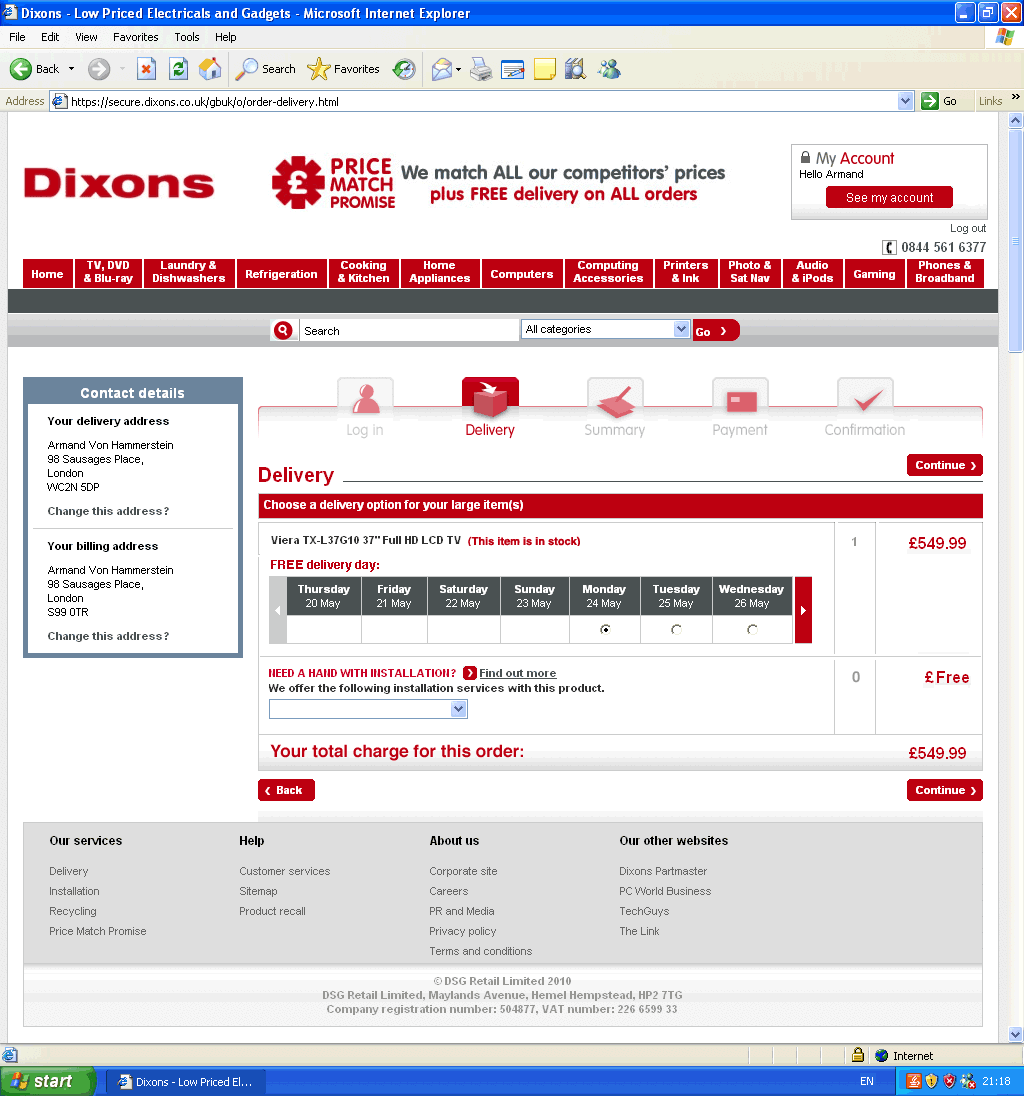Viewport: 1024px width, 1096px height.
Task: Open the IE Search toolbar button
Action: [265, 68]
